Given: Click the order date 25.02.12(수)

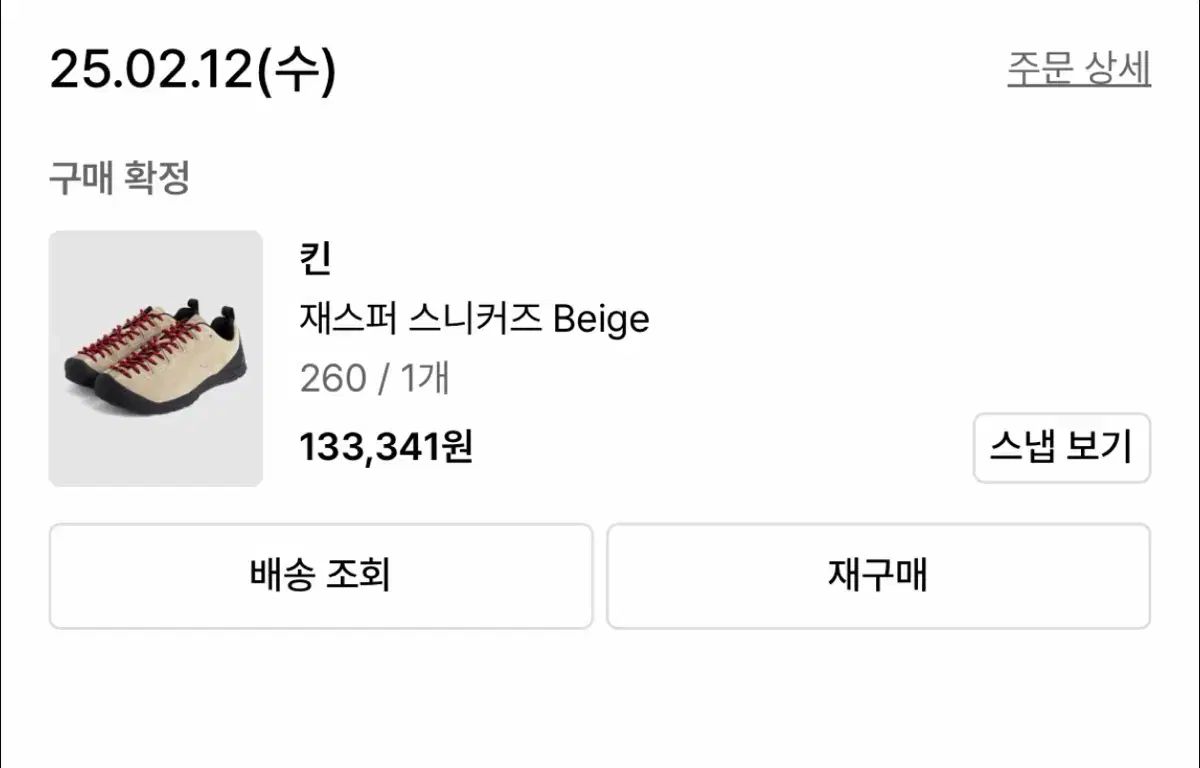Looking at the screenshot, I should click(192, 70).
